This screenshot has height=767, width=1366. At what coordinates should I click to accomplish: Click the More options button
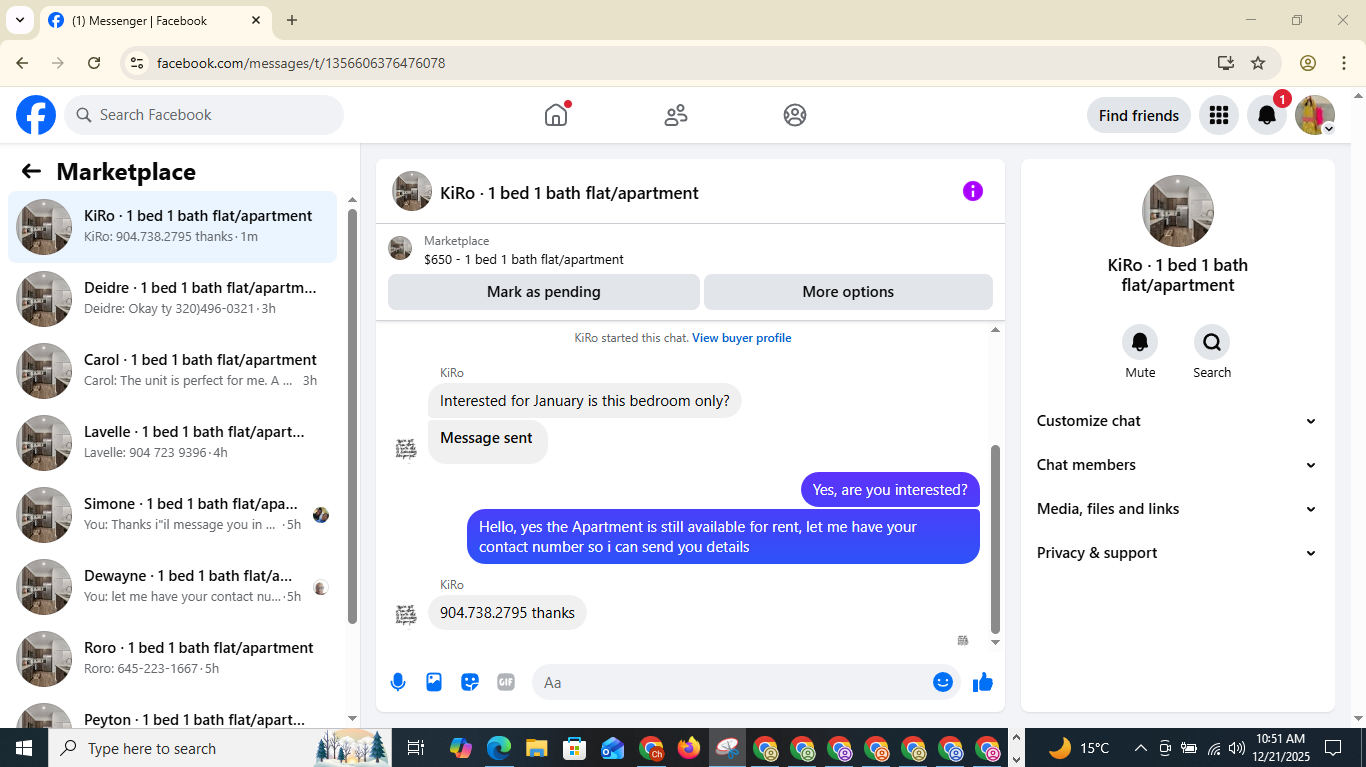point(848,292)
